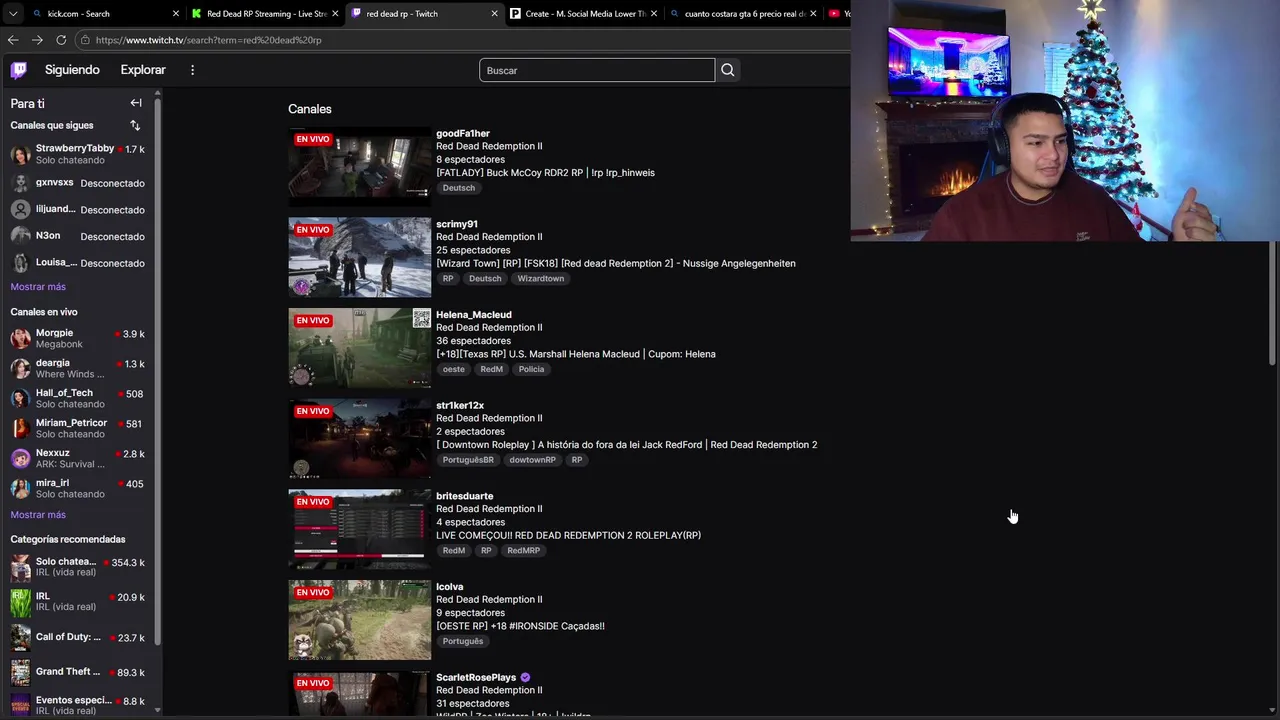Screen dimensions: 1280x720
Task: Click the browser back arrow
Action: (x=13, y=40)
